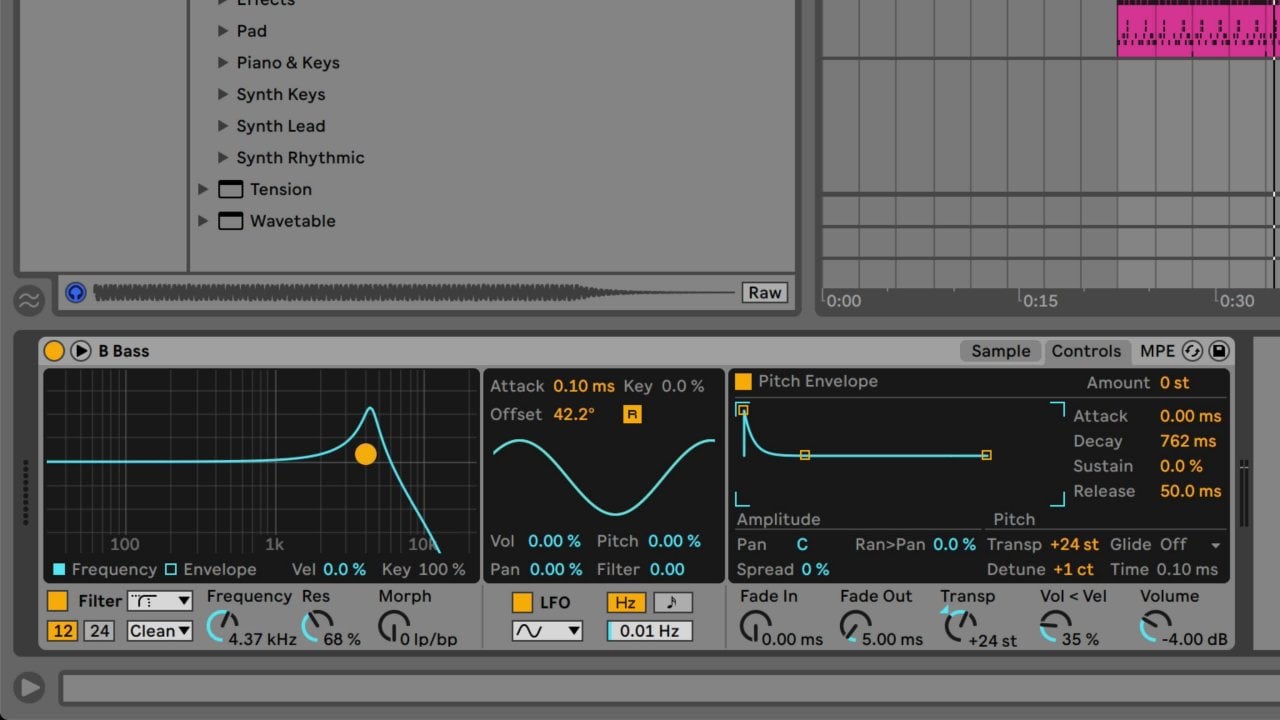Toggle the Filter on/off switch
The image size is (1280, 720).
(x=58, y=601)
